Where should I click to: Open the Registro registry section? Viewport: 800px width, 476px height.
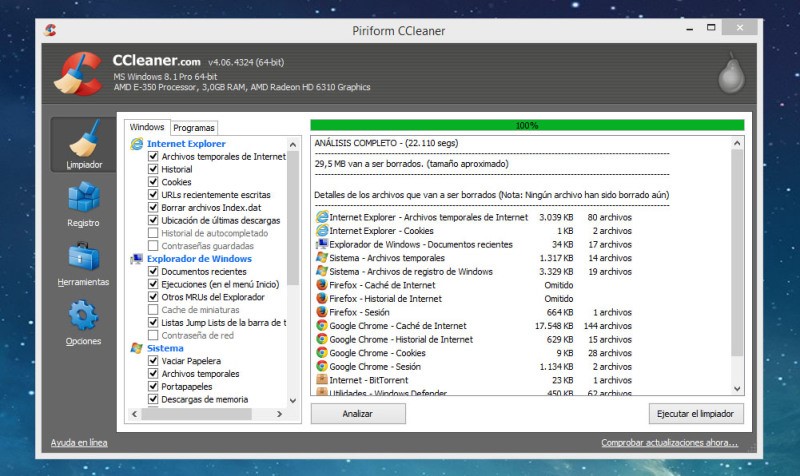click(x=83, y=204)
